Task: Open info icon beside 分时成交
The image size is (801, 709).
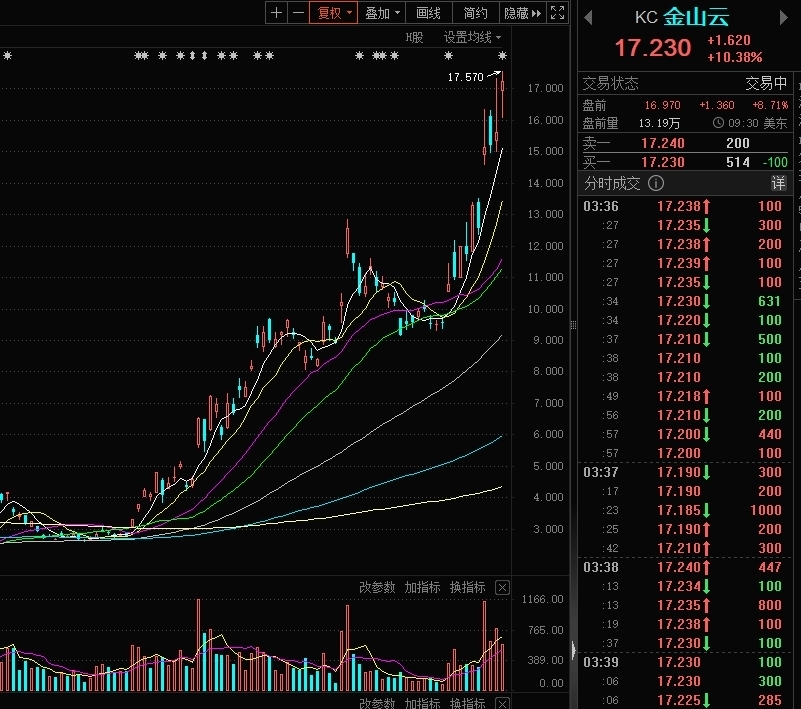Action: [656, 183]
